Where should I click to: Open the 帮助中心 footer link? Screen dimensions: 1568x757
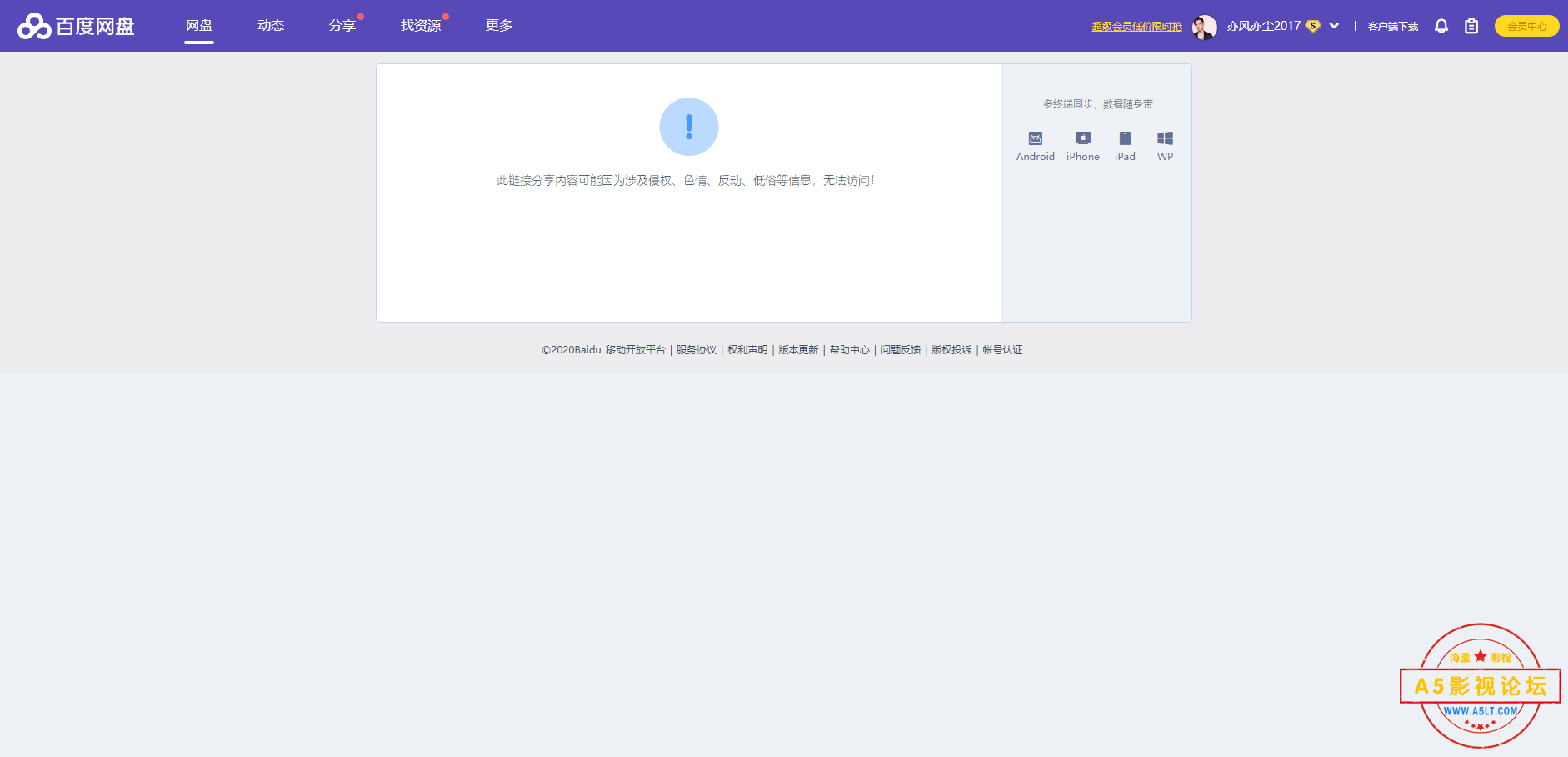coord(849,350)
